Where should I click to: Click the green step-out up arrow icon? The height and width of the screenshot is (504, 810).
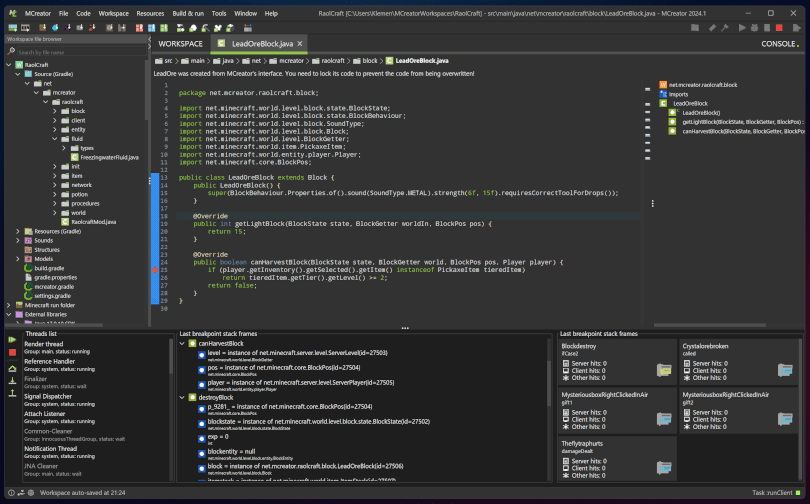click(x=12, y=393)
